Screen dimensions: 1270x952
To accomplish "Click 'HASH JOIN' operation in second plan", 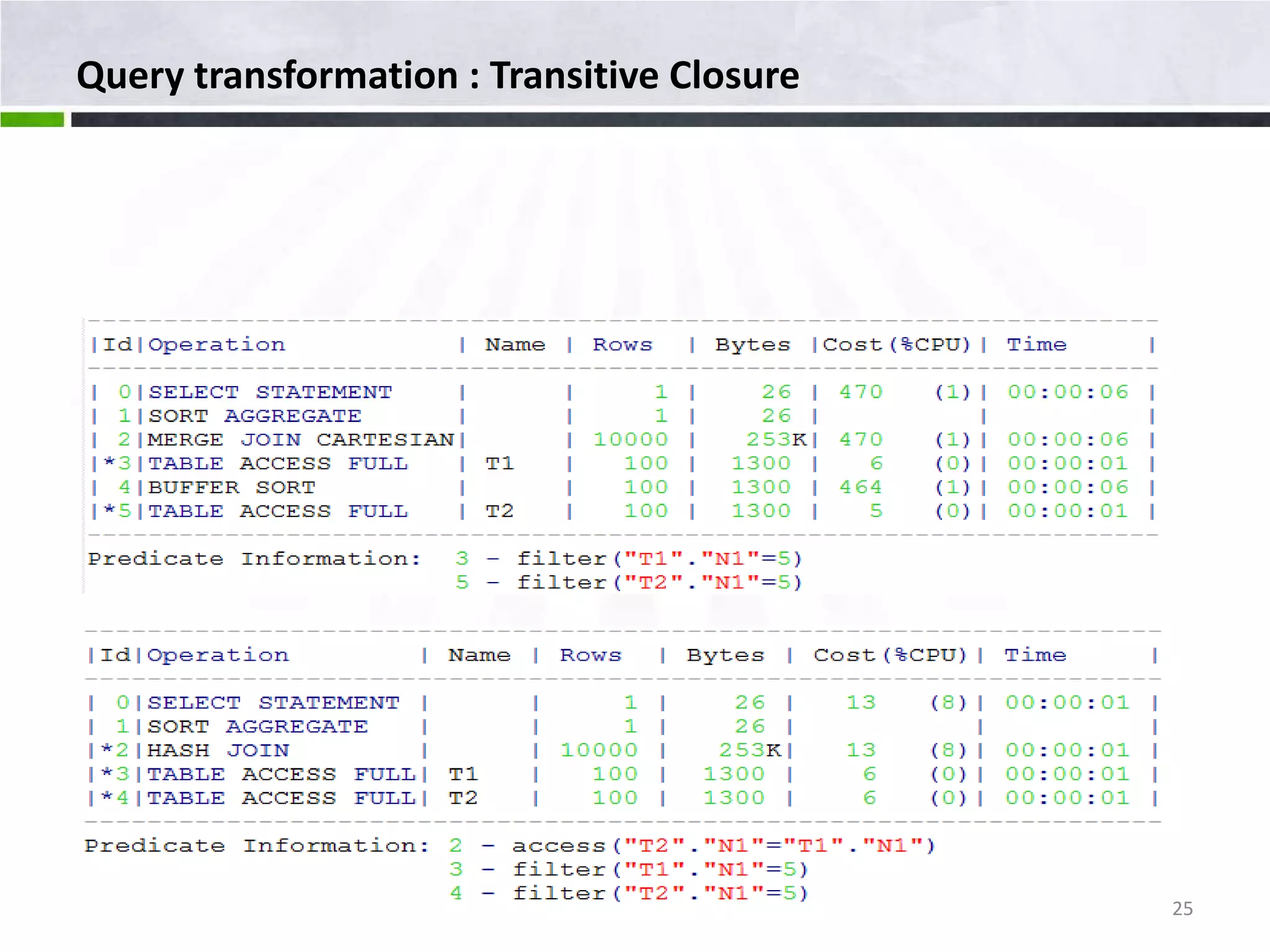I will pos(218,750).
